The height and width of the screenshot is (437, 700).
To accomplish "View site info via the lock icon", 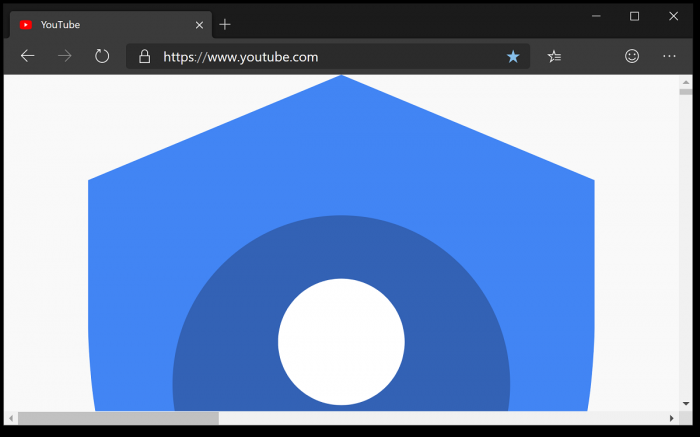I will point(144,56).
